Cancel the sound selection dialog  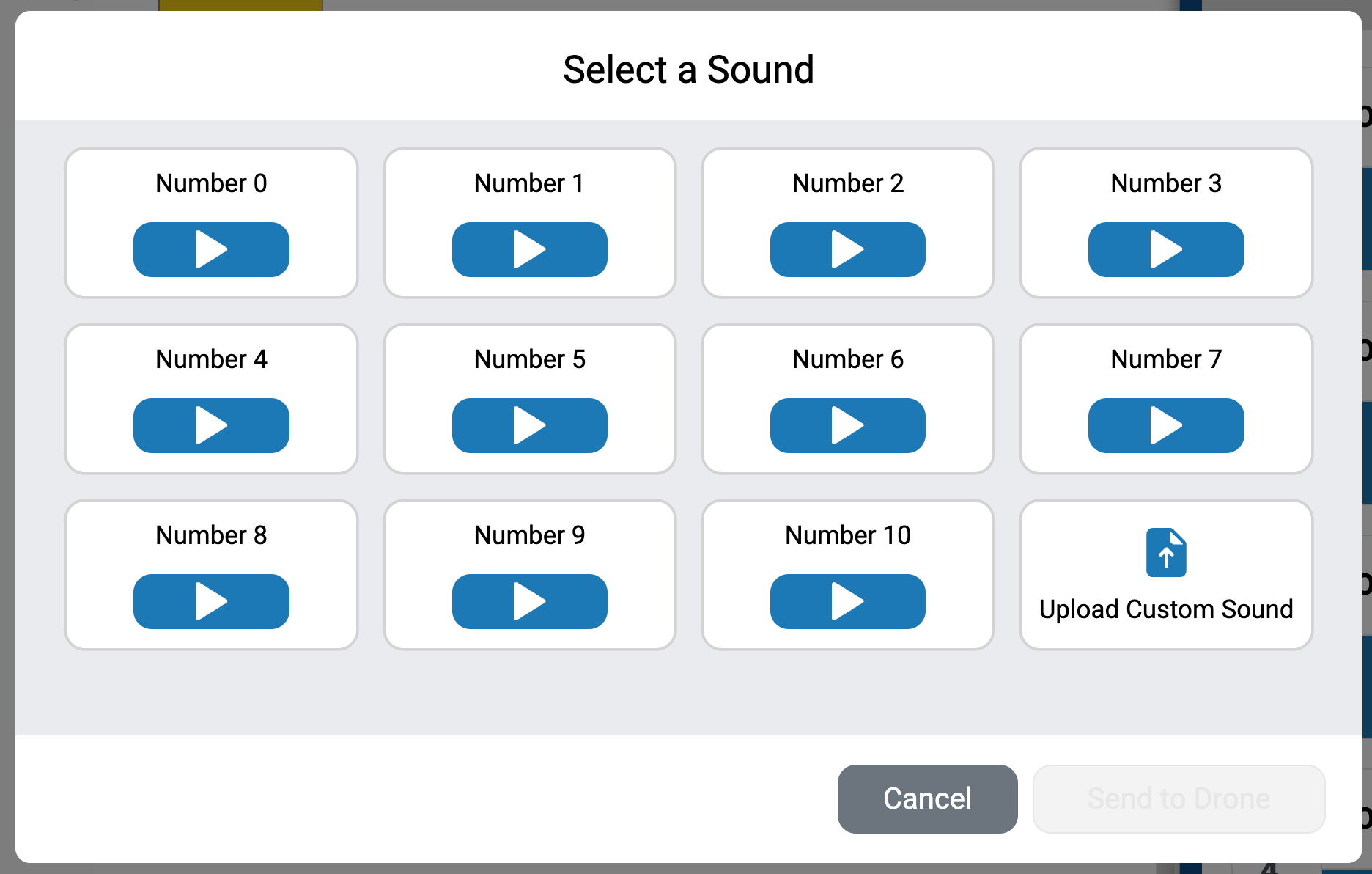[927, 798]
